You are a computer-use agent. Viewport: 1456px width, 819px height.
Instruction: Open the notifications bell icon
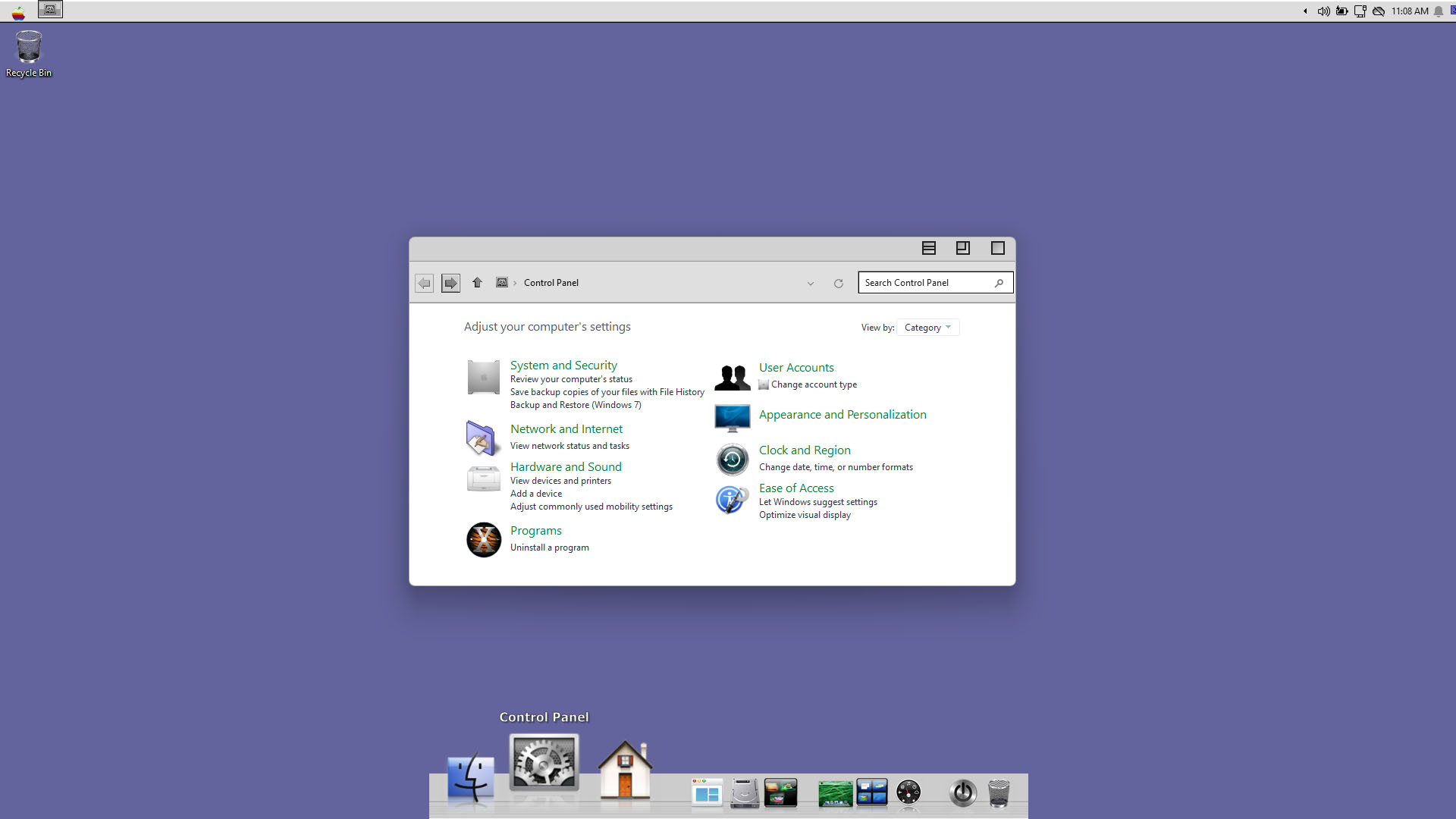pos(1438,11)
